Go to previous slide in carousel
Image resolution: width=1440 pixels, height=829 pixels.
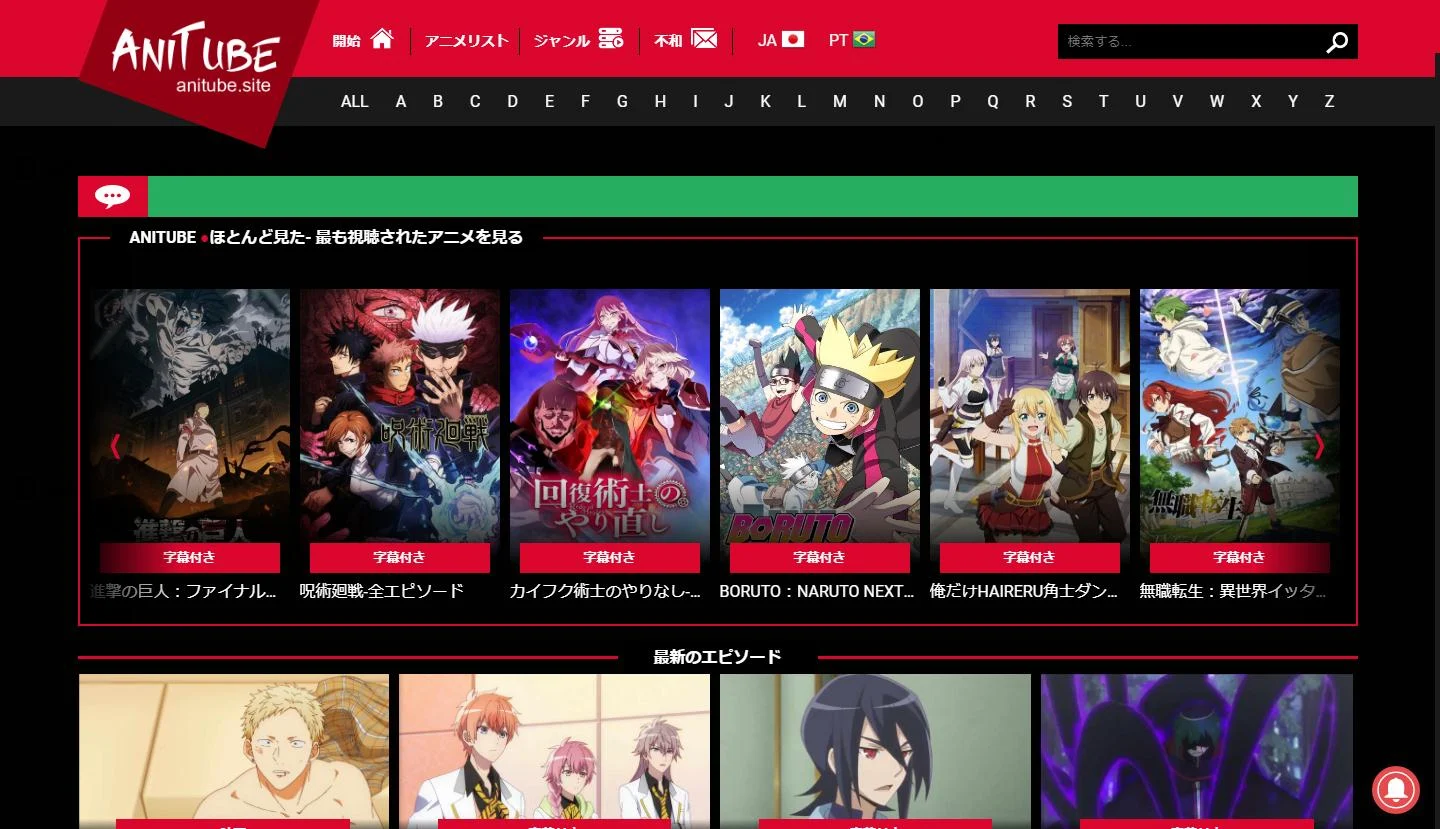point(115,446)
